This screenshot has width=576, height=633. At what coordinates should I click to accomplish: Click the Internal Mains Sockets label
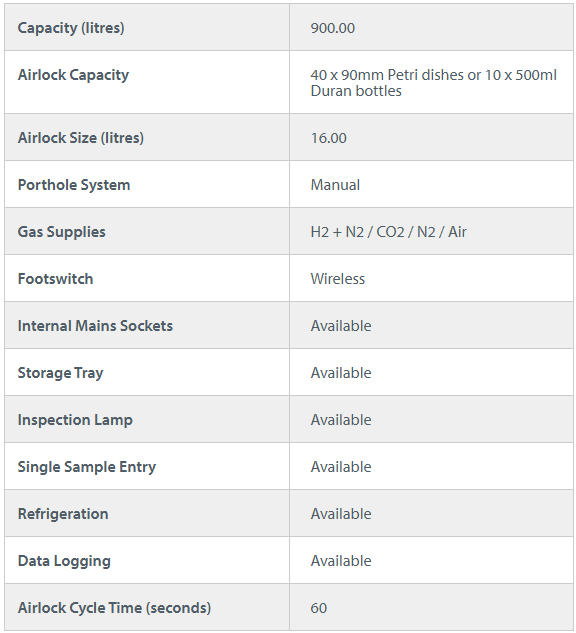click(95, 326)
